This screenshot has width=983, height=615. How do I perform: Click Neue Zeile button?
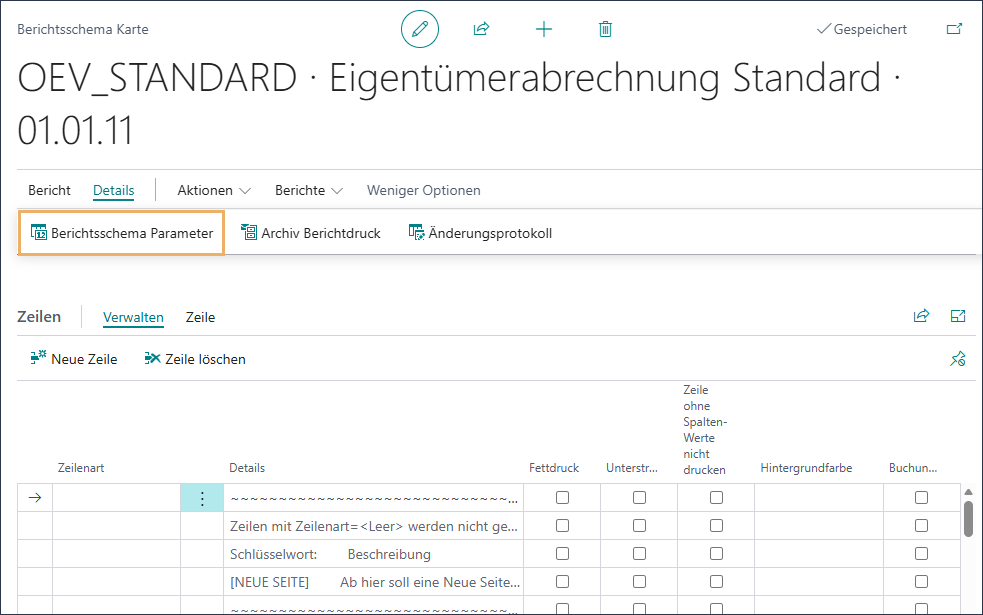tap(74, 359)
